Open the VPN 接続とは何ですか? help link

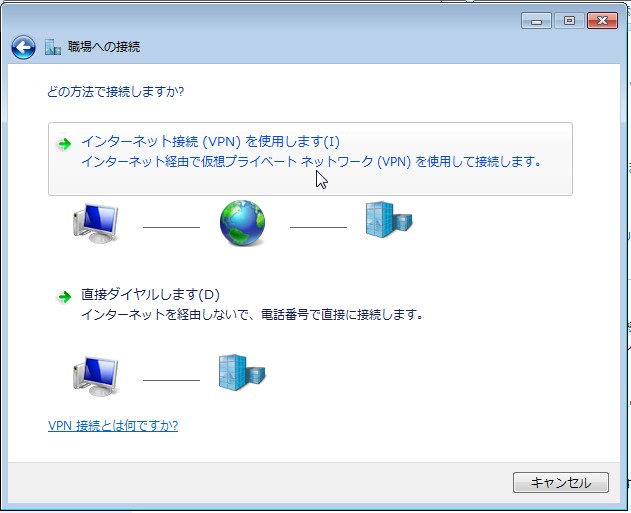click(113, 426)
